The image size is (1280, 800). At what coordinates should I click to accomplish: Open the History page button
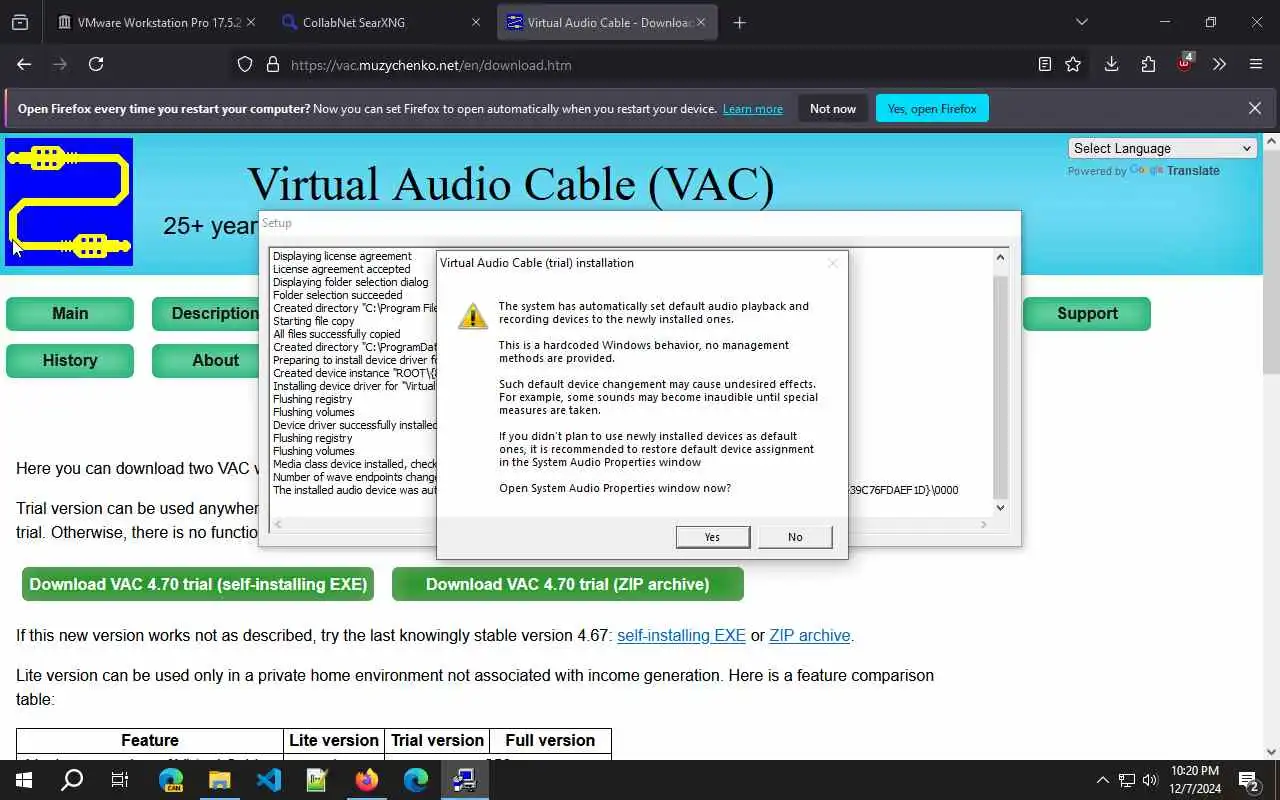coord(70,360)
